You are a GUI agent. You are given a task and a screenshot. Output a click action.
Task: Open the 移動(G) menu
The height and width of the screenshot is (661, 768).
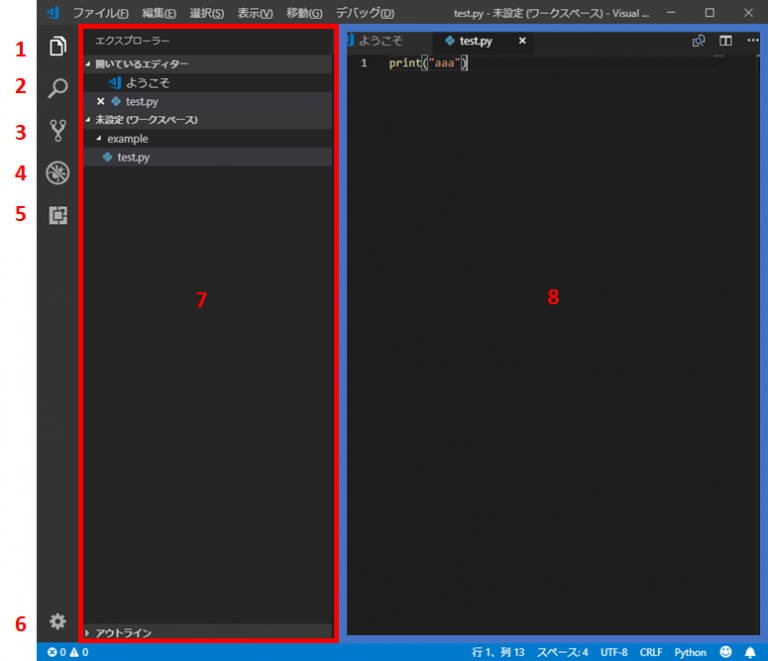[304, 13]
